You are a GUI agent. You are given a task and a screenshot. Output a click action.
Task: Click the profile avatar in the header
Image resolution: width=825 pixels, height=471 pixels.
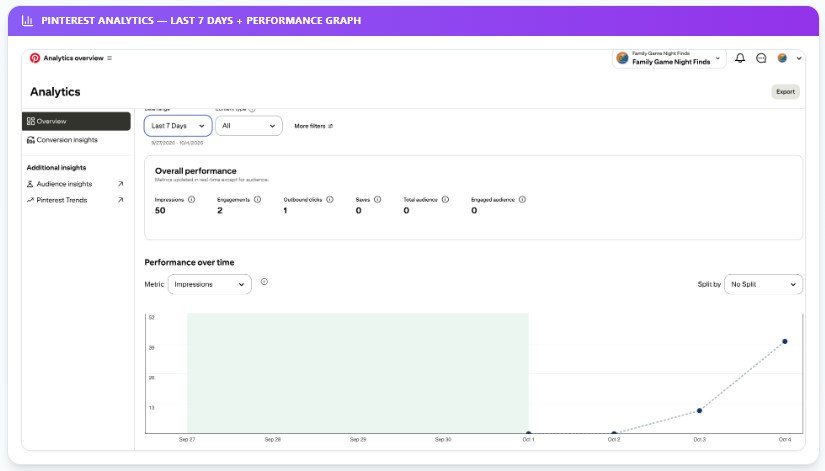point(782,58)
